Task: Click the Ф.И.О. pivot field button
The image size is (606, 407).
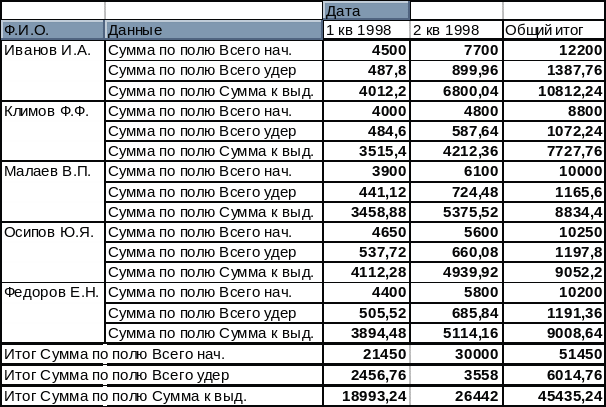Action: click(53, 30)
